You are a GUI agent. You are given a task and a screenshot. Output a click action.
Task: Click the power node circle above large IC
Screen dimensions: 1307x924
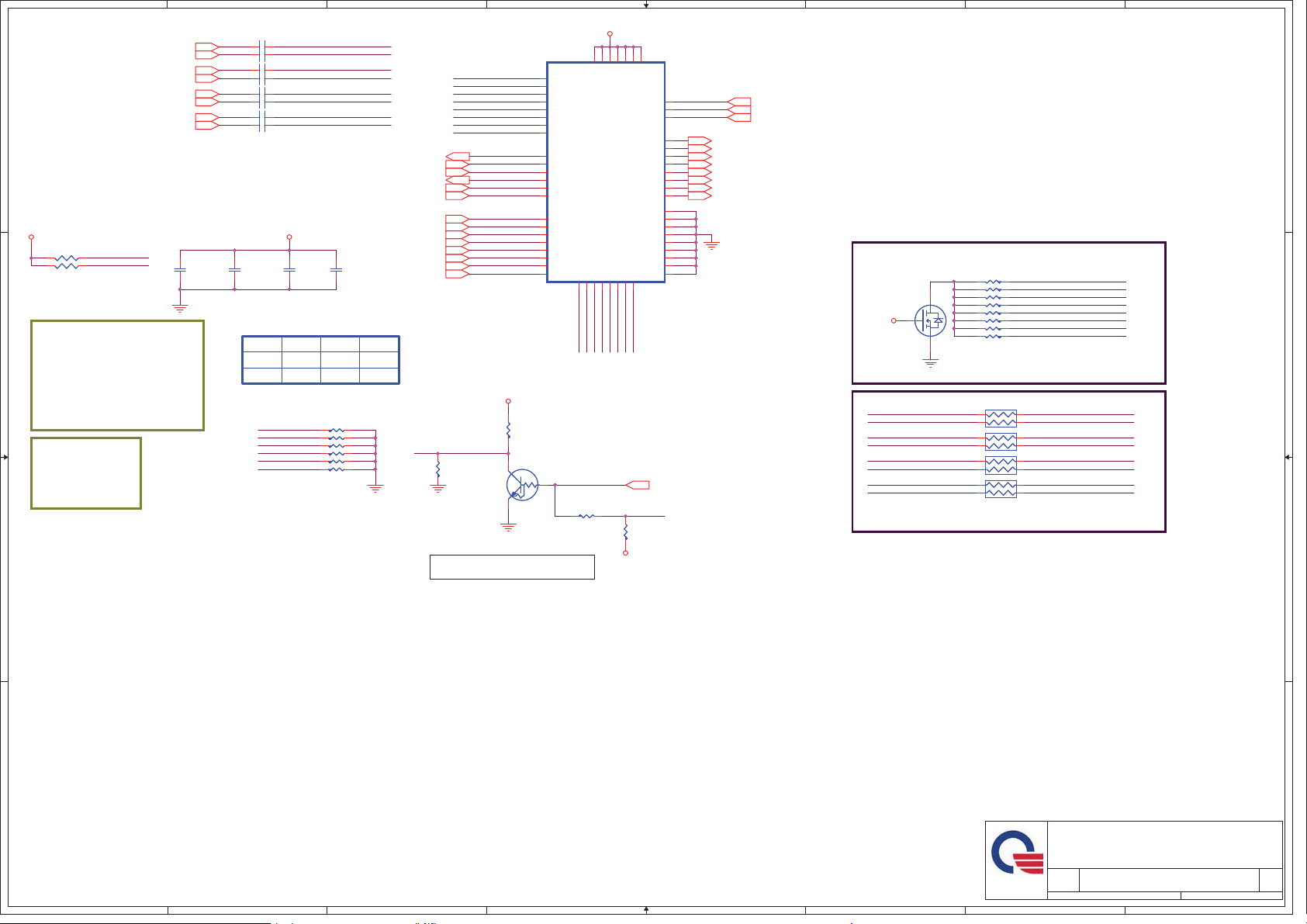(610, 34)
